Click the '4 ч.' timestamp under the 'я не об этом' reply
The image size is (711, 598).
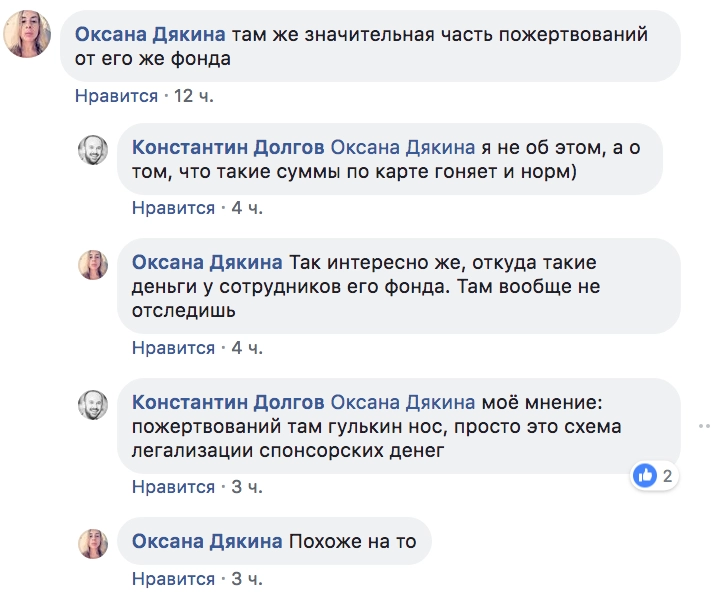tap(247, 208)
